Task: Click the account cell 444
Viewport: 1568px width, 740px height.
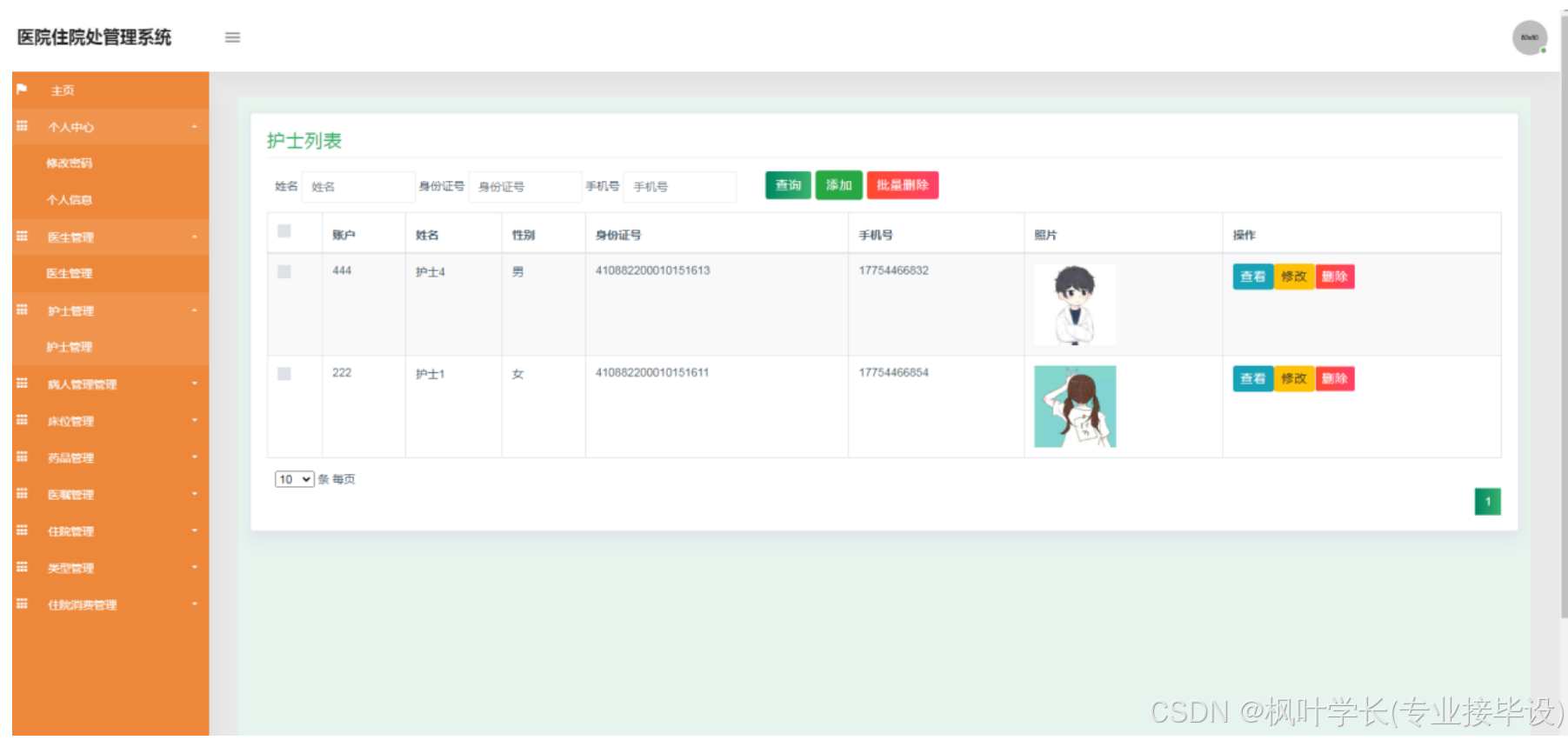Action: pyautogui.click(x=342, y=270)
